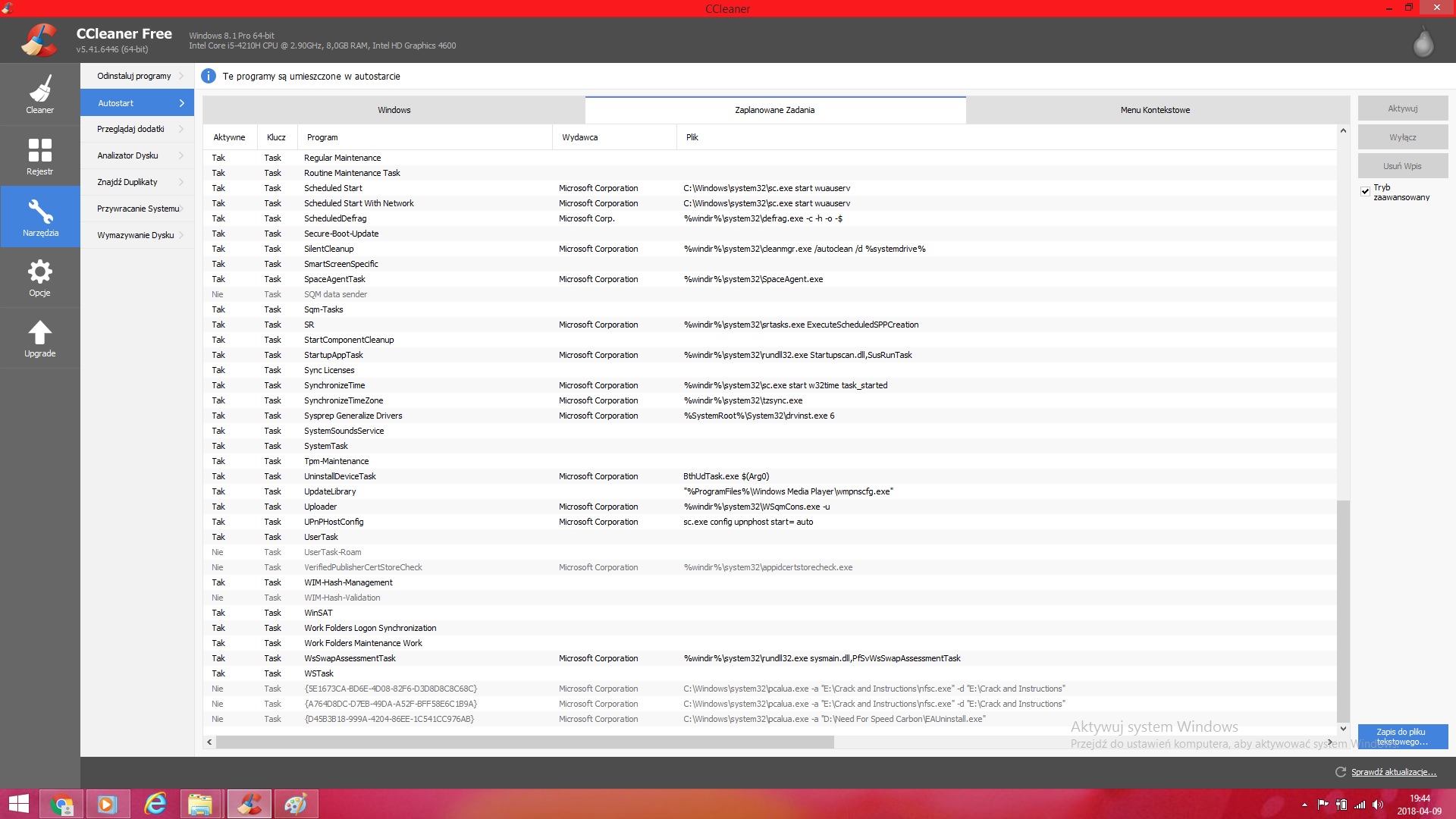Viewport: 1456px width, 819px height.
Task: Click the Aktywuj button
Action: (x=1403, y=108)
